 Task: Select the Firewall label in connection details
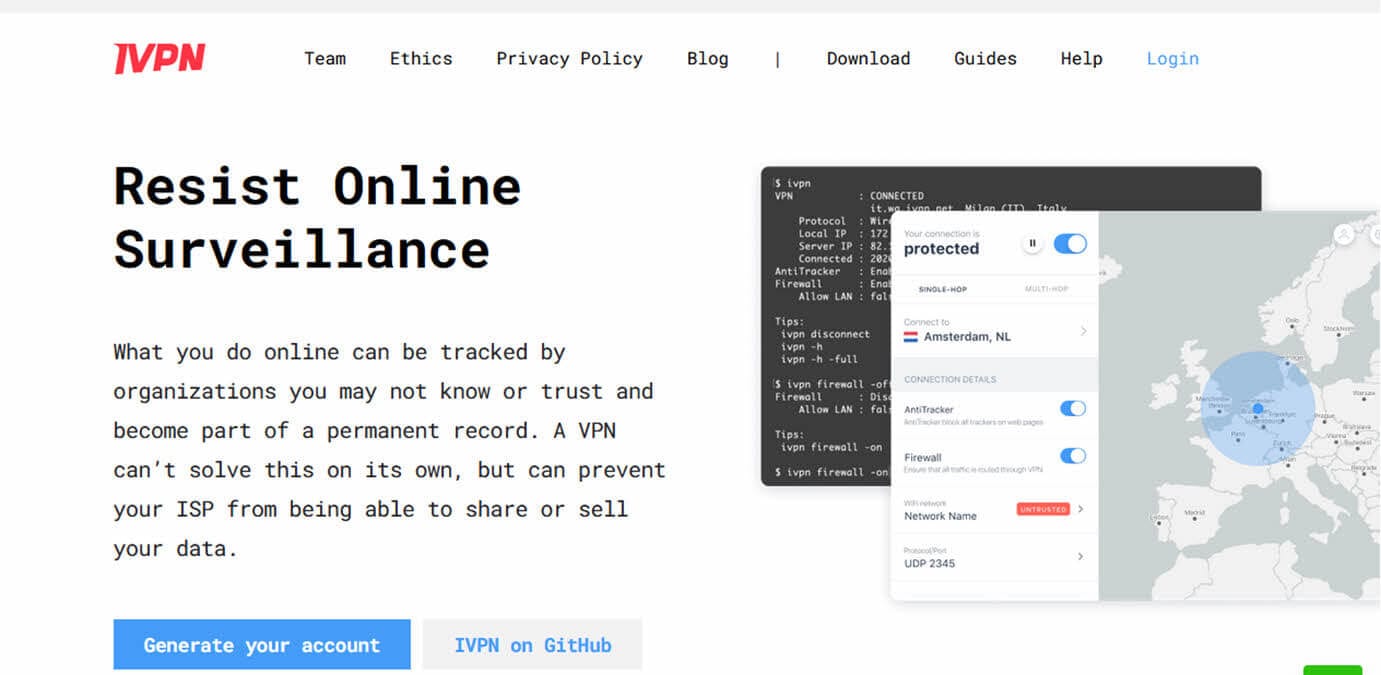(923, 458)
